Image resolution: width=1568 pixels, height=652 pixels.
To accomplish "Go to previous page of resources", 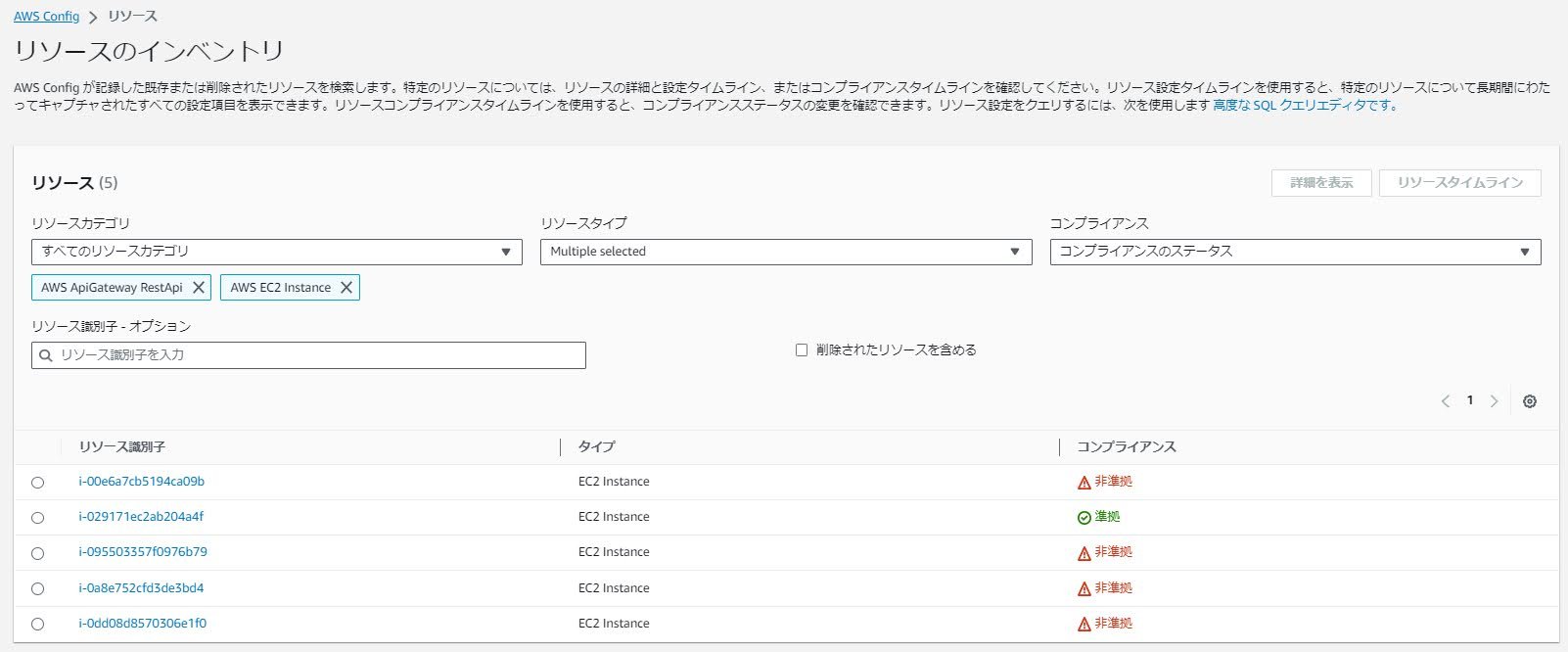I will pyautogui.click(x=1446, y=401).
